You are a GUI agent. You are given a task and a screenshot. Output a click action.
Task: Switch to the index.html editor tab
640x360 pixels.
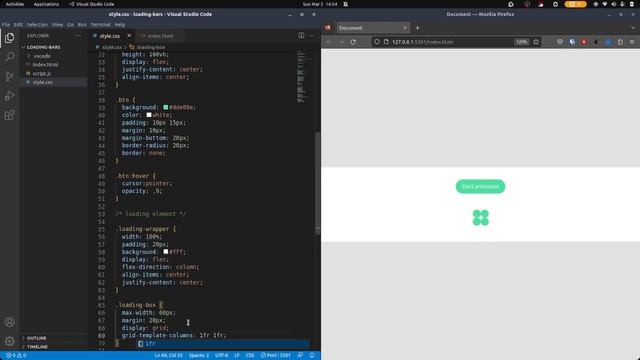[x=160, y=36]
